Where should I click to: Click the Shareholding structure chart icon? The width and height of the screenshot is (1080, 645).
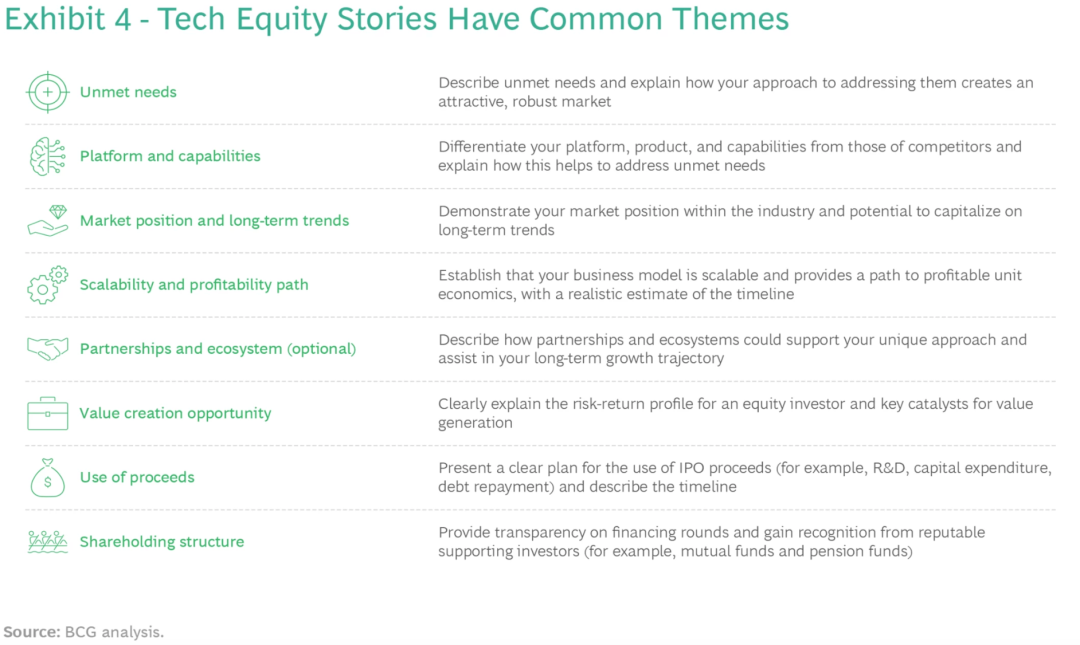(48, 542)
